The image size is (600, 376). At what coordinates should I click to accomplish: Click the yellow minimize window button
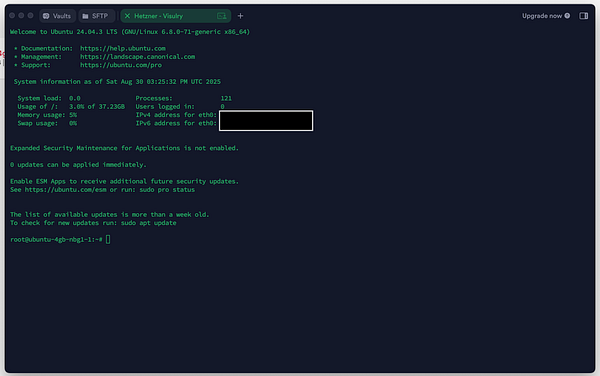(21, 16)
